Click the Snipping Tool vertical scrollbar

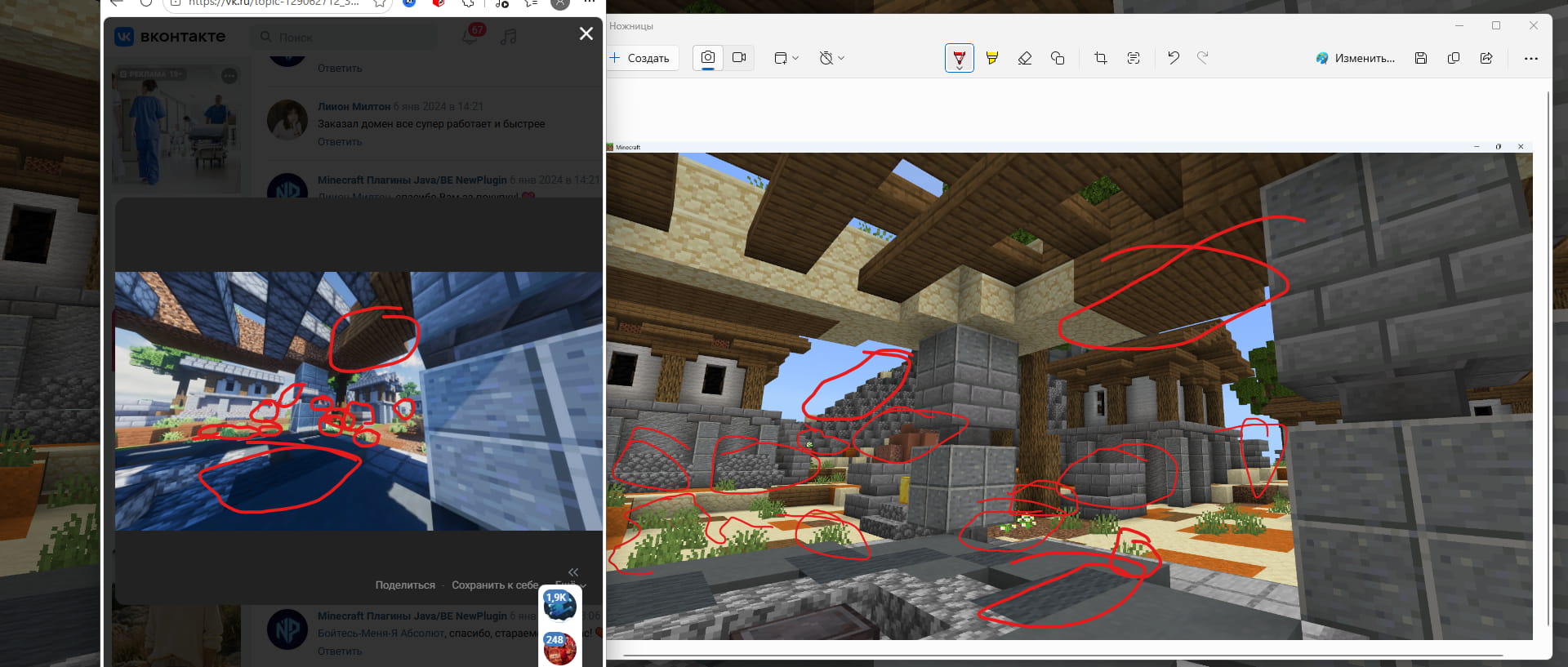pyautogui.click(x=1548, y=359)
